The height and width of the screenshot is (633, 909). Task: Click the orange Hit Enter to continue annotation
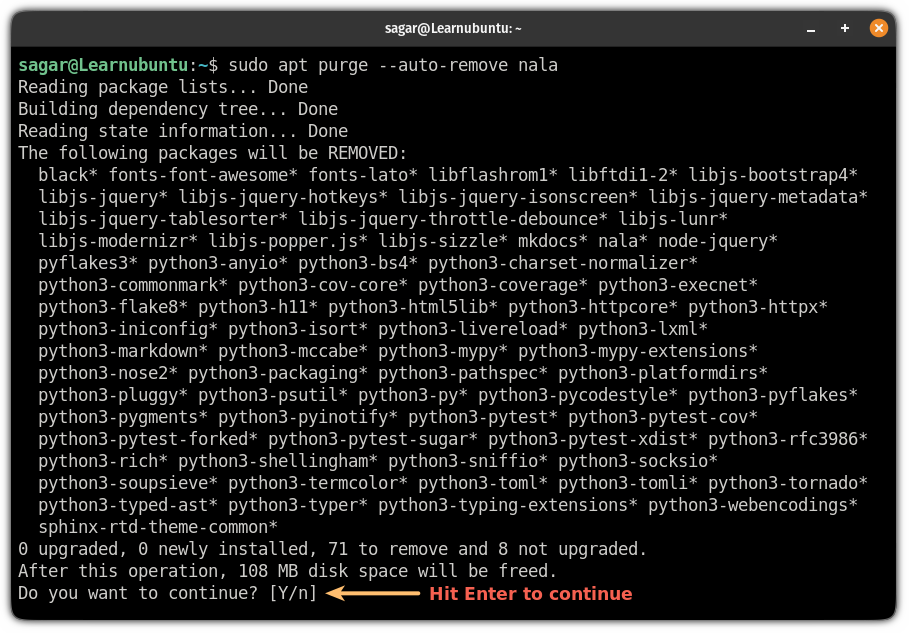(531, 593)
